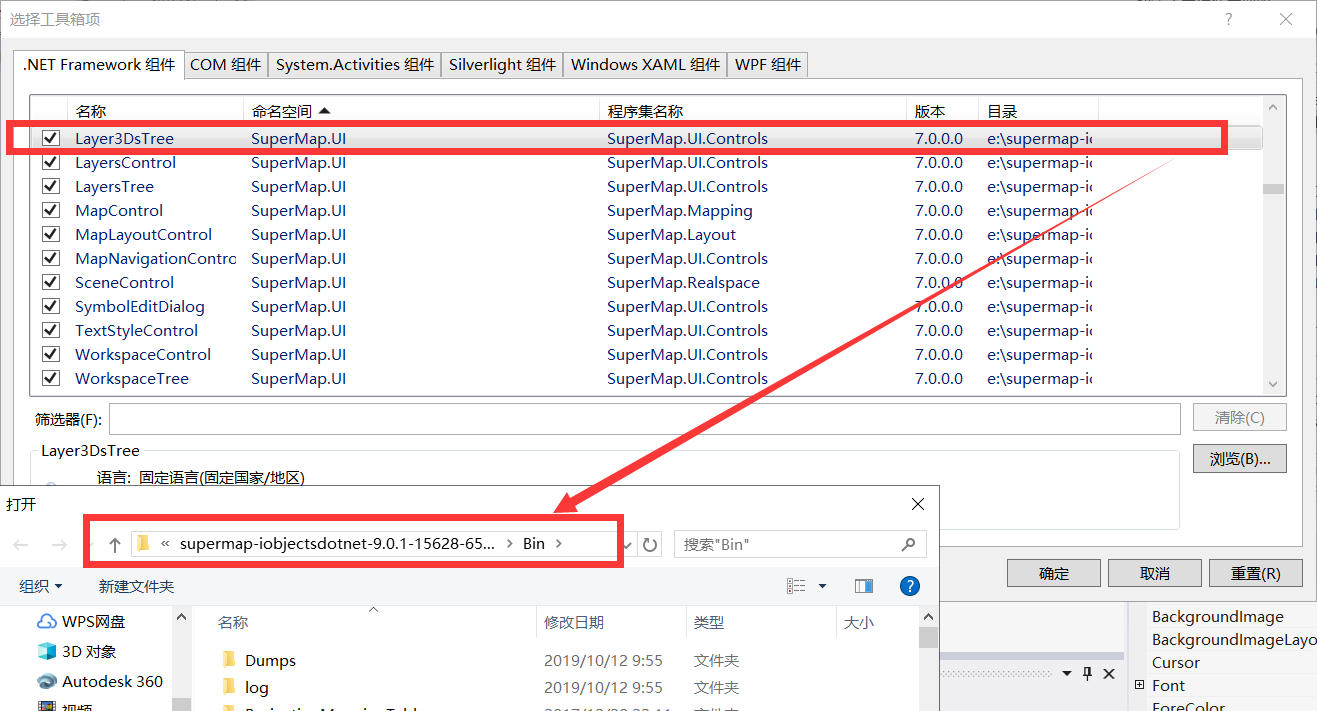The width and height of the screenshot is (1317, 711).
Task: Click 新建文件夹 in the Open dialog
Action: 136,586
